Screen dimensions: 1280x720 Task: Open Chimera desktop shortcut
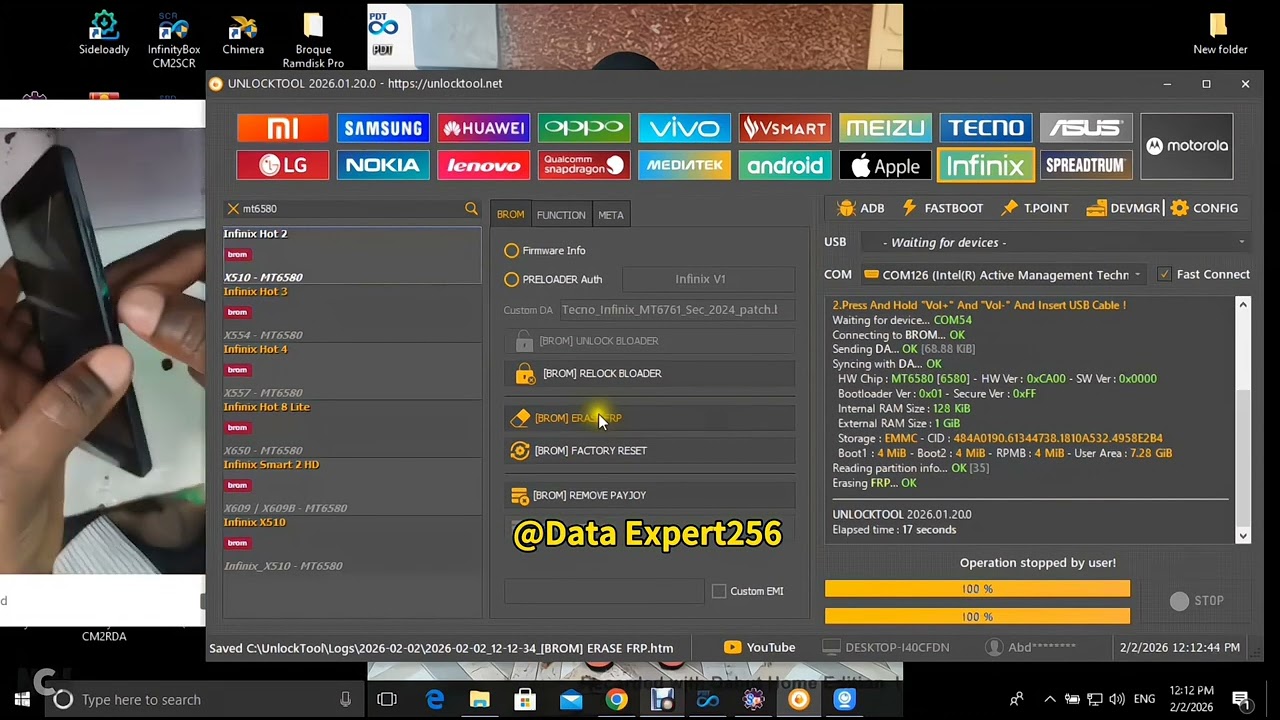pyautogui.click(x=243, y=33)
